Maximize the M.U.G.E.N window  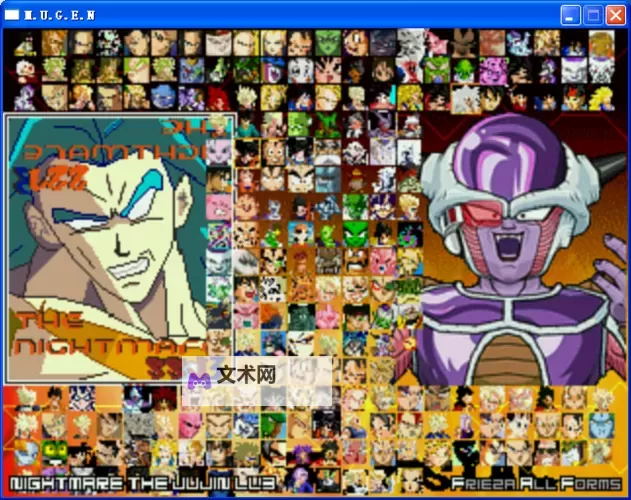pyautogui.click(x=593, y=14)
